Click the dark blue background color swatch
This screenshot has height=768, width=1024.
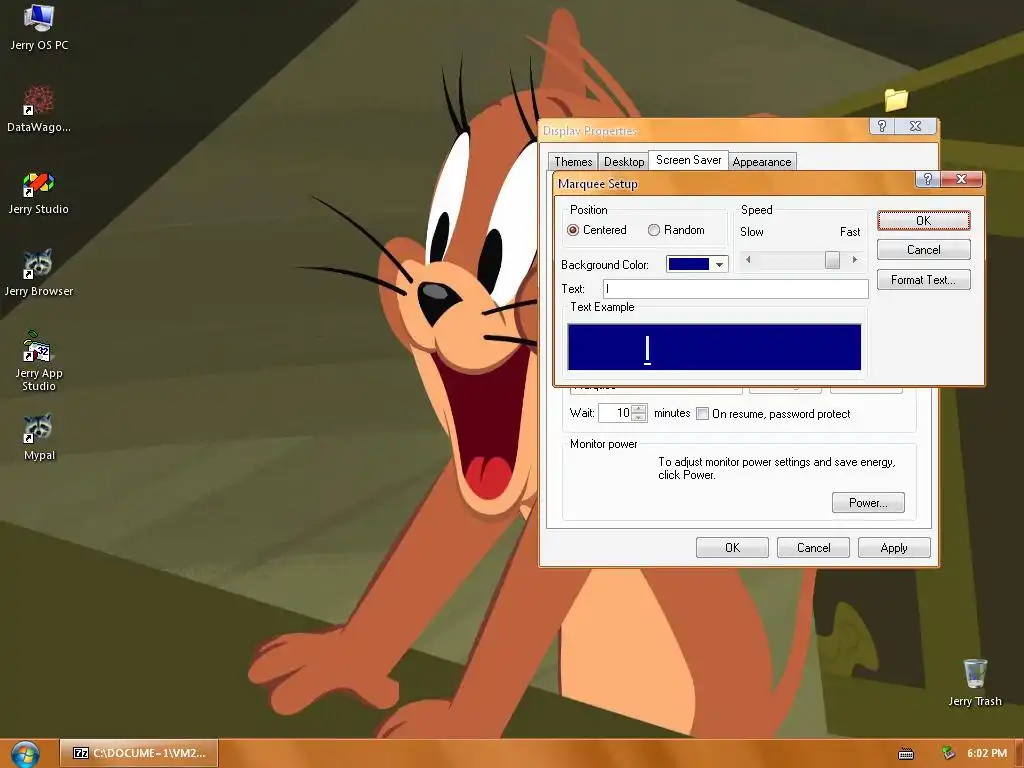click(688, 264)
